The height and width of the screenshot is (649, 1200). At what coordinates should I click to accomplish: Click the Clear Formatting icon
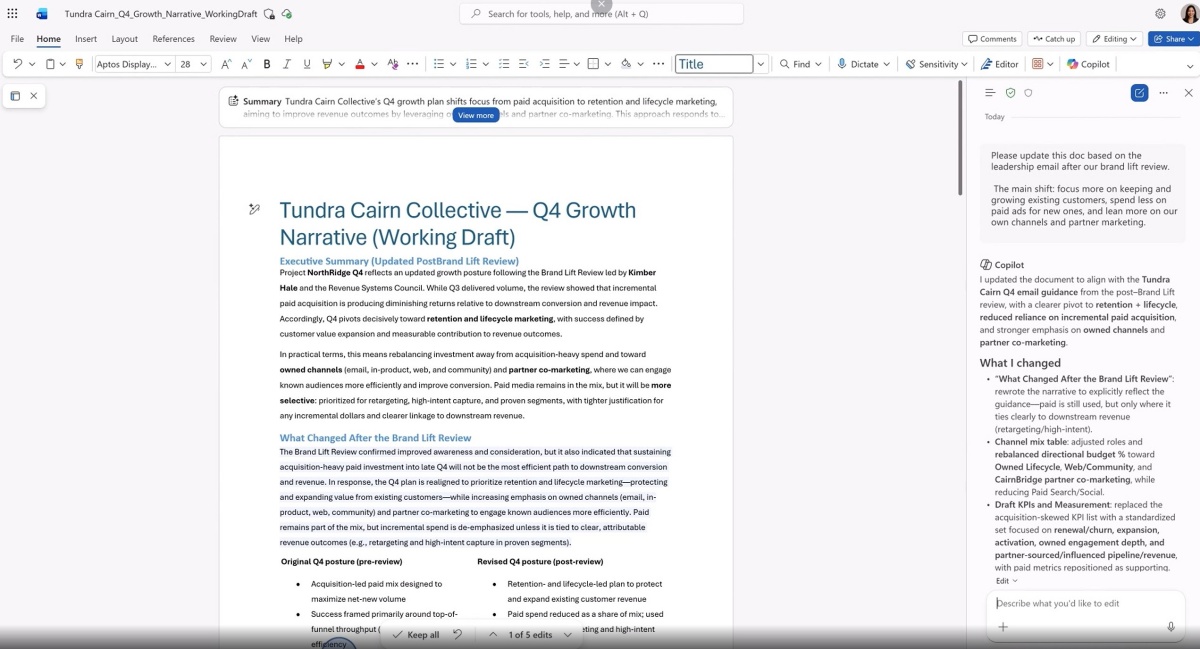pos(392,64)
